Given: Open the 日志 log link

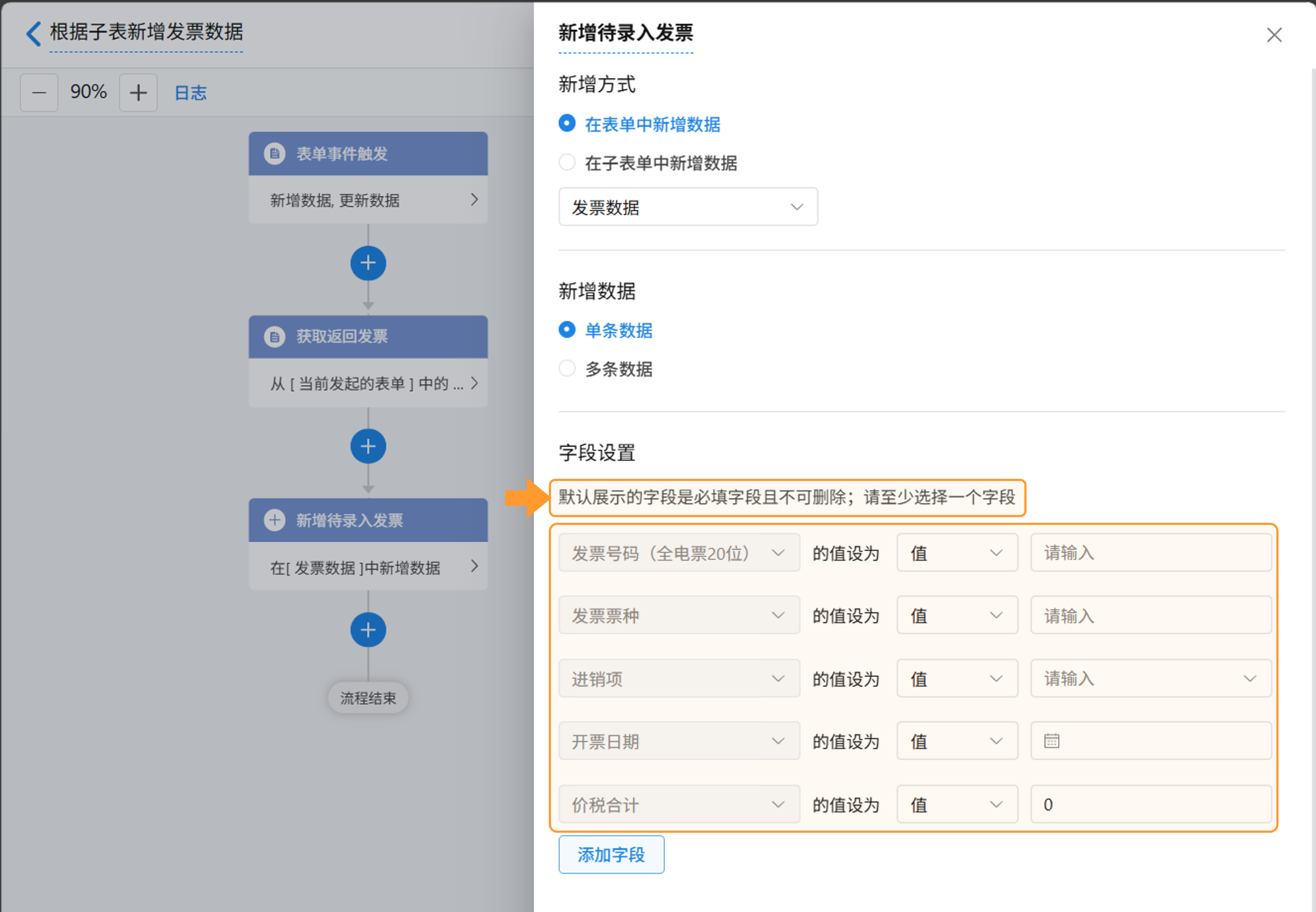Looking at the screenshot, I should point(190,93).
